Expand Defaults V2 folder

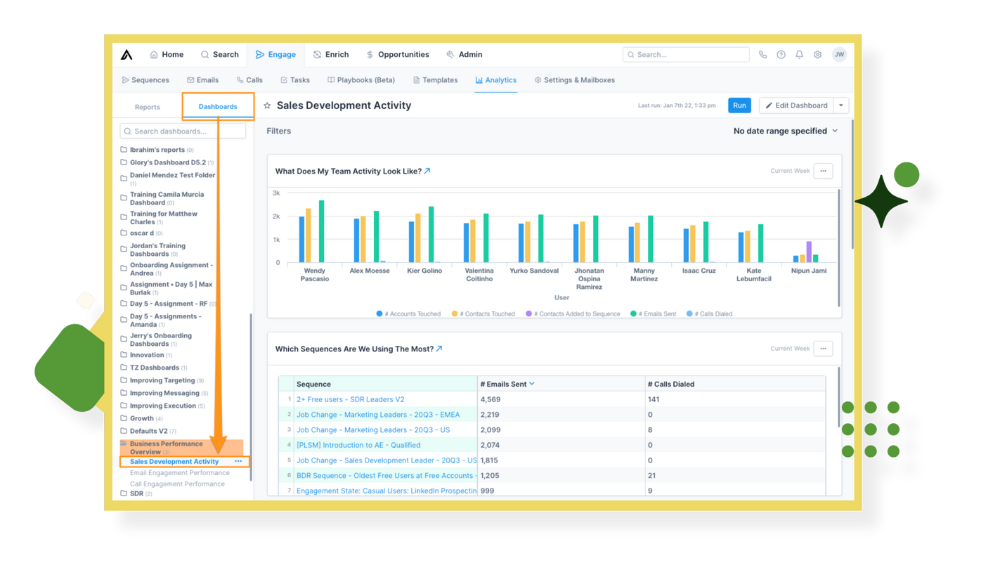[149, 432]
